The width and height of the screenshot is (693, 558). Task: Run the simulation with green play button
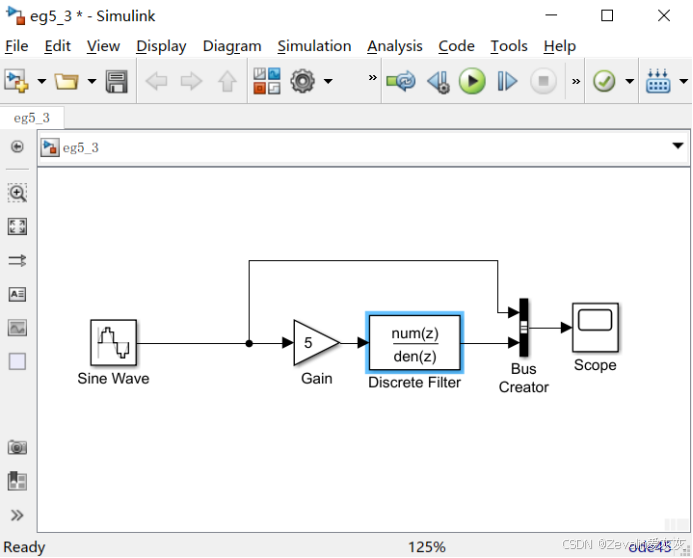coord(472,81)
